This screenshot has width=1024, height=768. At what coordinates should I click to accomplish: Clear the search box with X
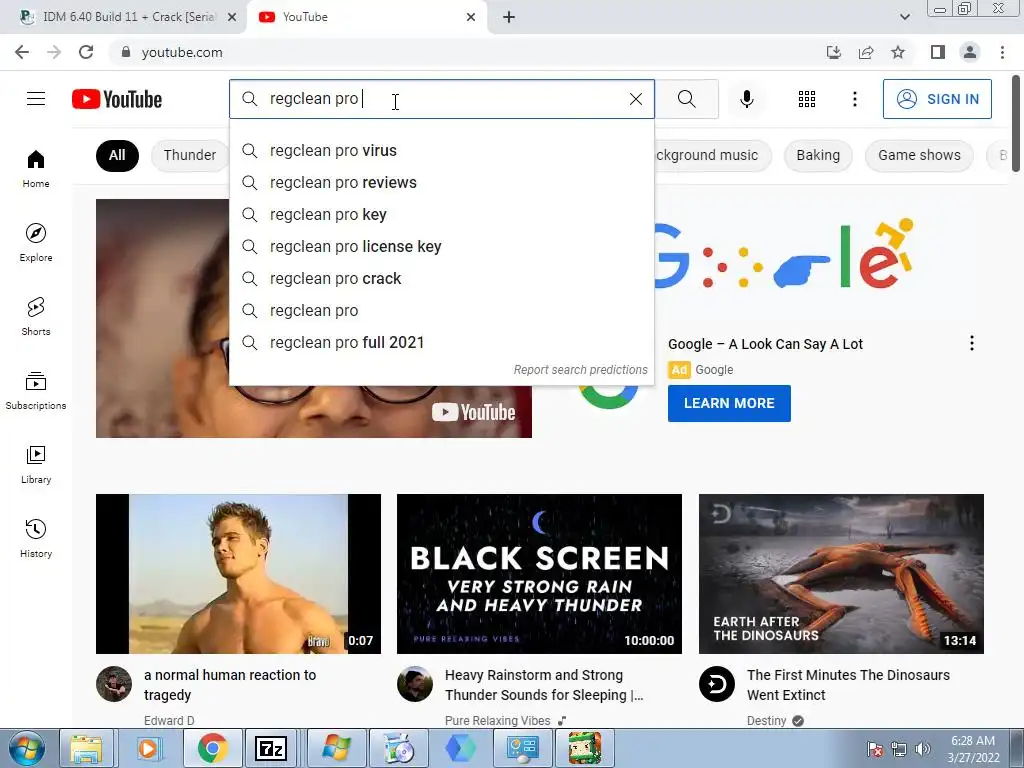tap(635, 99)
